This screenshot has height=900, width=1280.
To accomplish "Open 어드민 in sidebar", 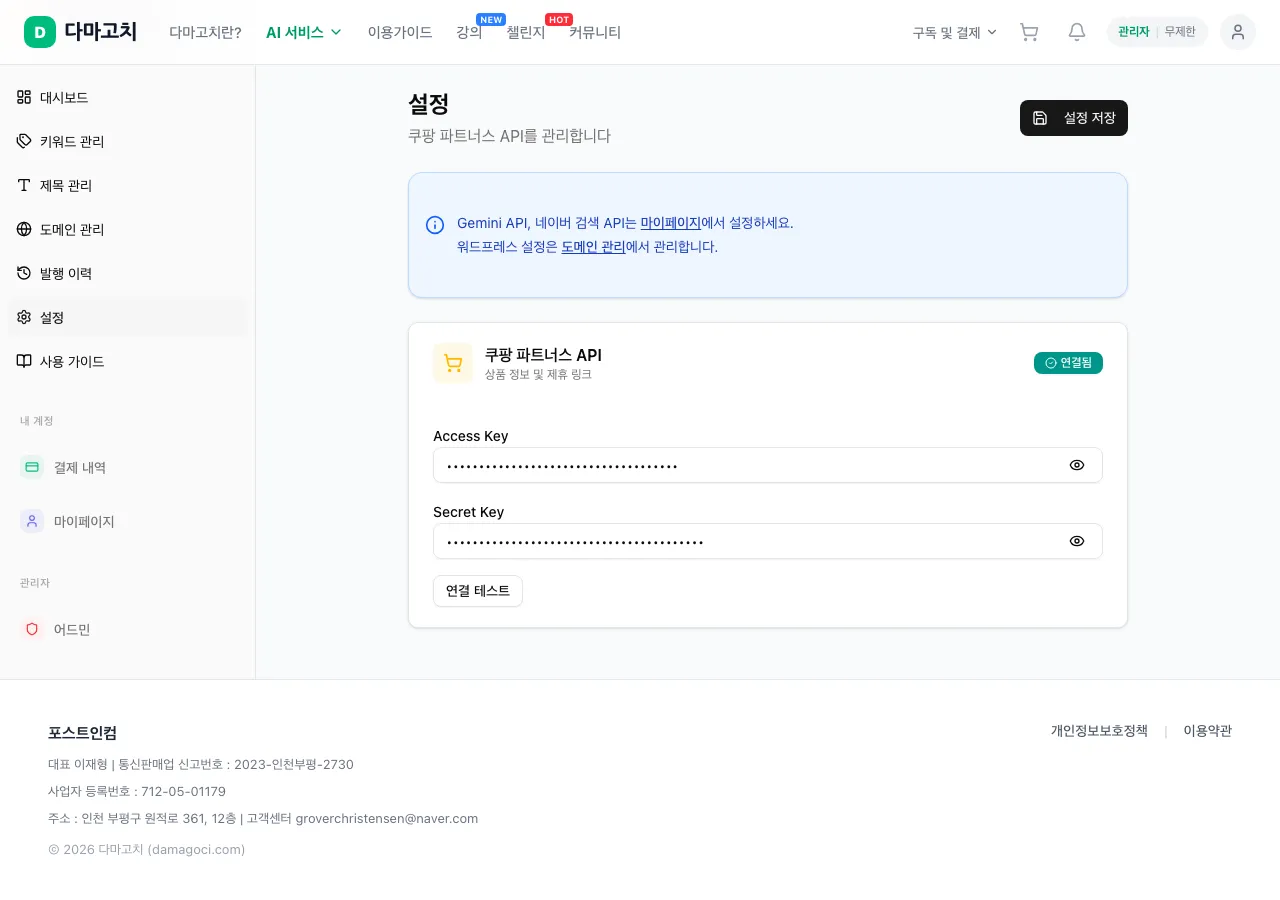I will (127, 629).
